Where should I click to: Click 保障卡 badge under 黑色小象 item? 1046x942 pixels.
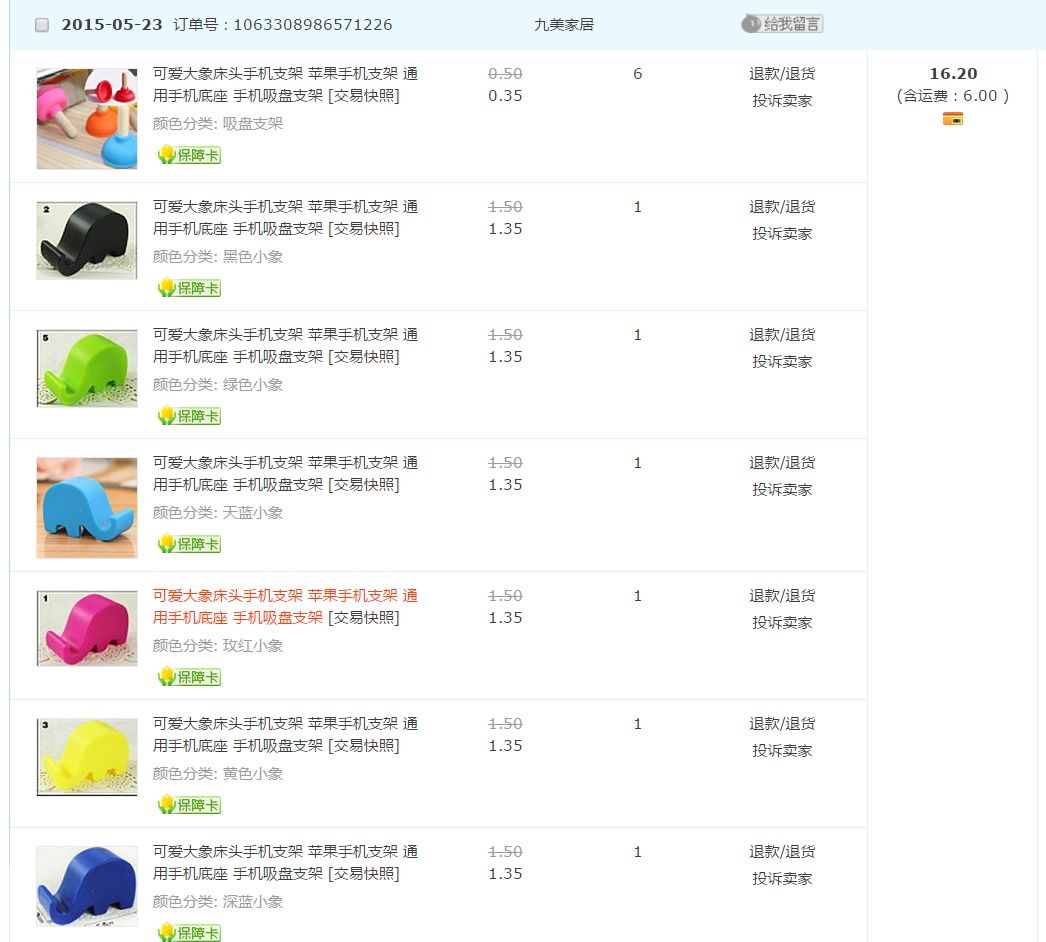[189, 288]
